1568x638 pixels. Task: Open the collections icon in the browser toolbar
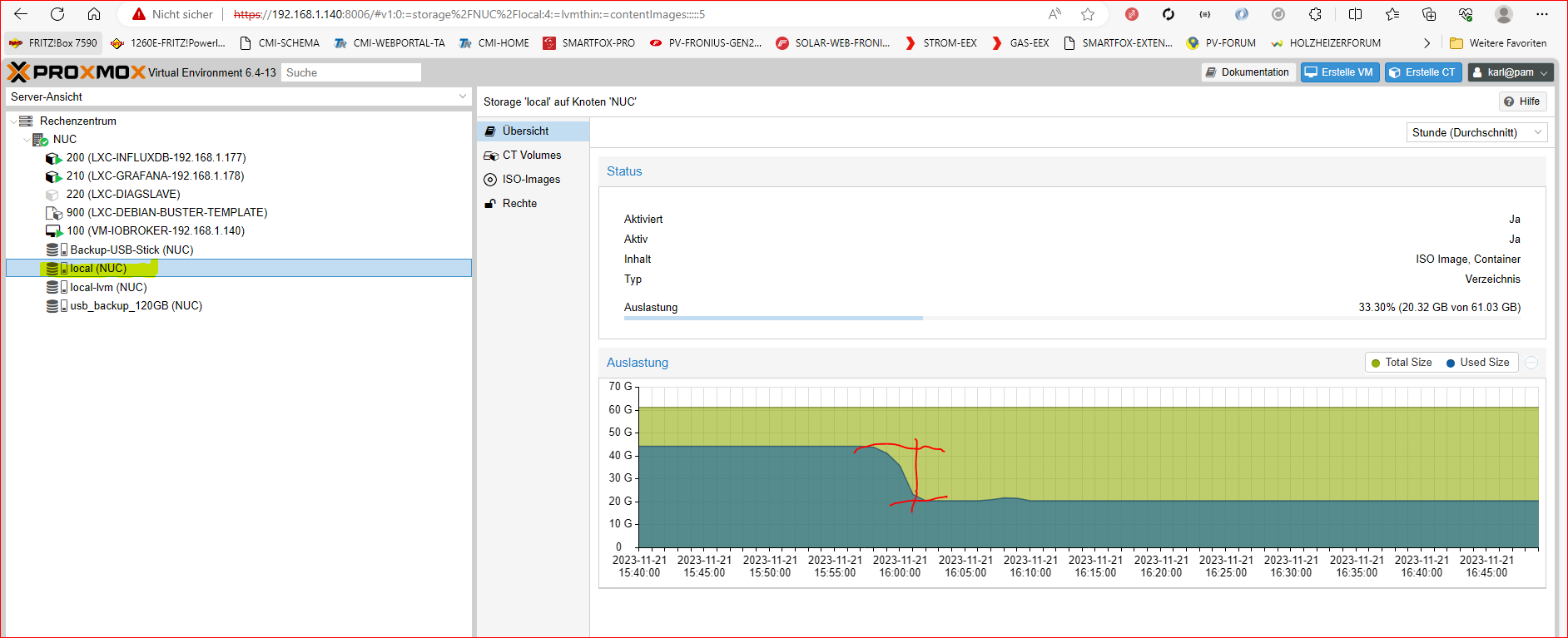click(1429, 14)
